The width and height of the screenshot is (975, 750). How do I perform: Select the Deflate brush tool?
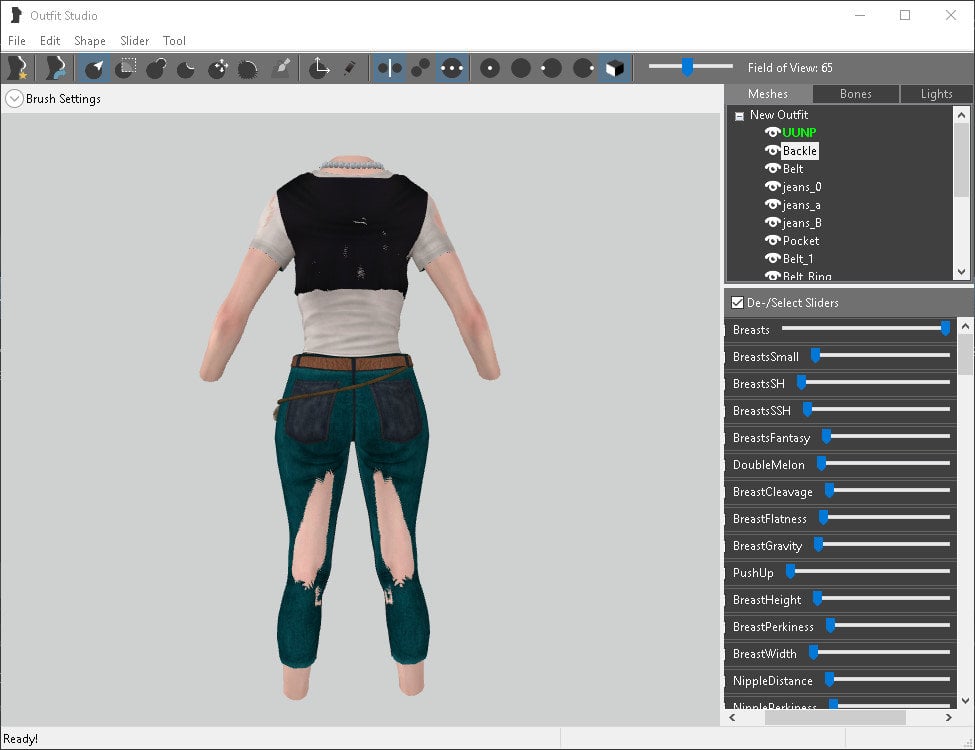(x=187, y=68)
